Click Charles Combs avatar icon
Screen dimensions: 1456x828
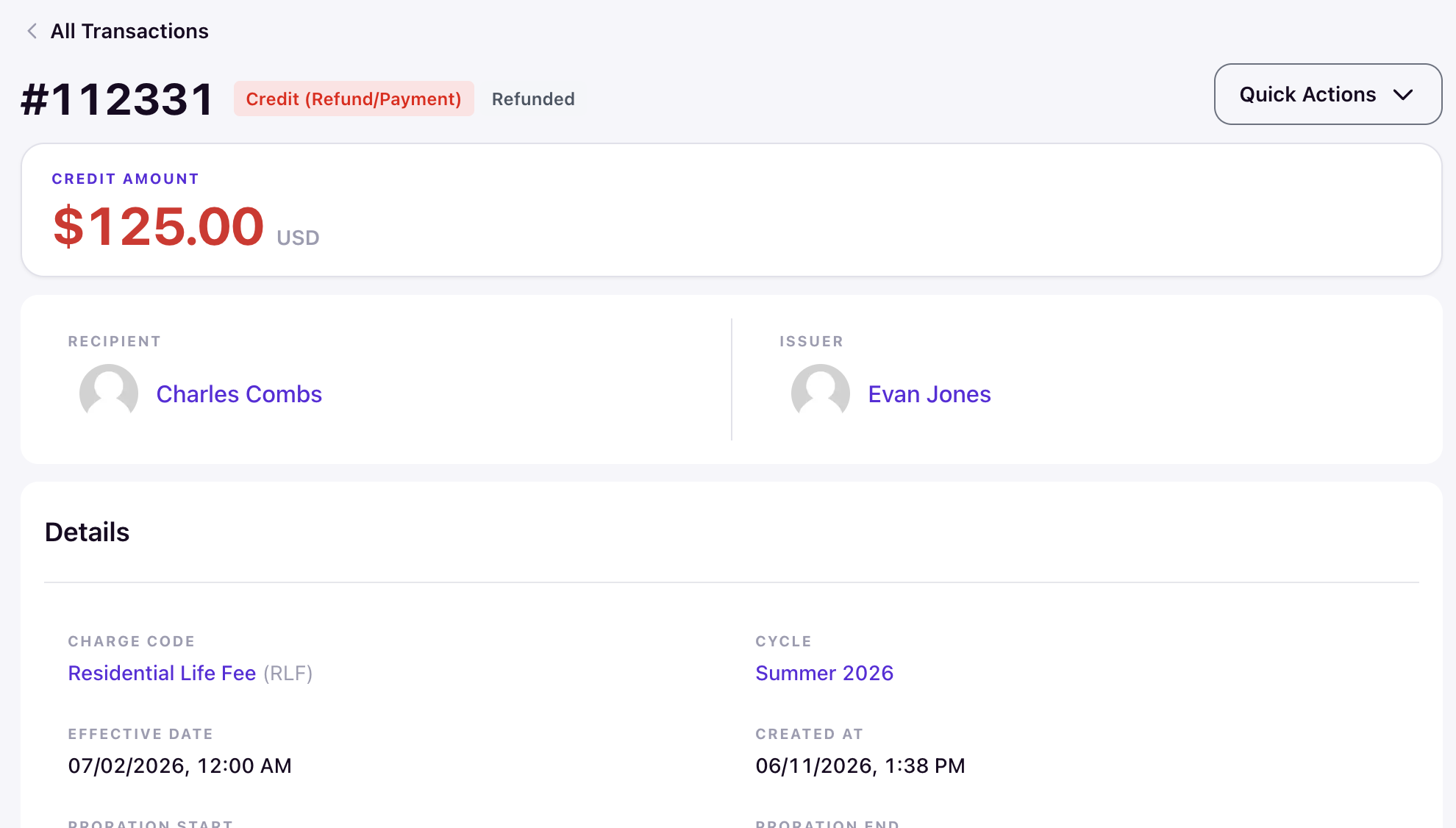click(x=109, y=393)
